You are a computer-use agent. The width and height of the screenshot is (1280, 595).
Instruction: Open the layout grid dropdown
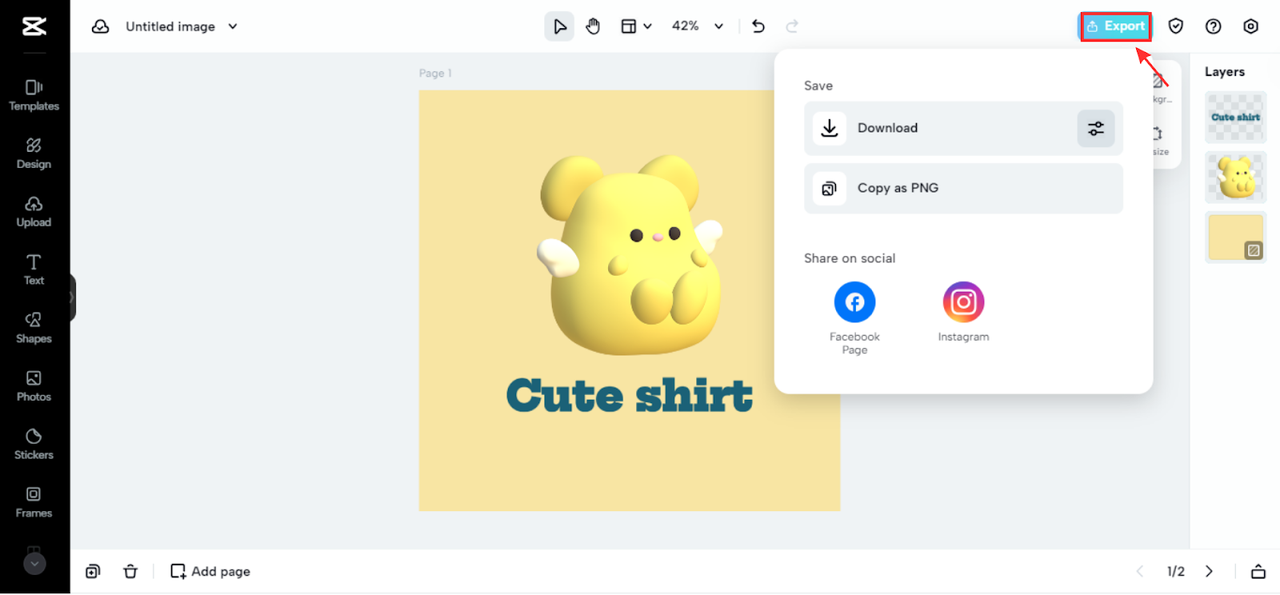[636, 26]
